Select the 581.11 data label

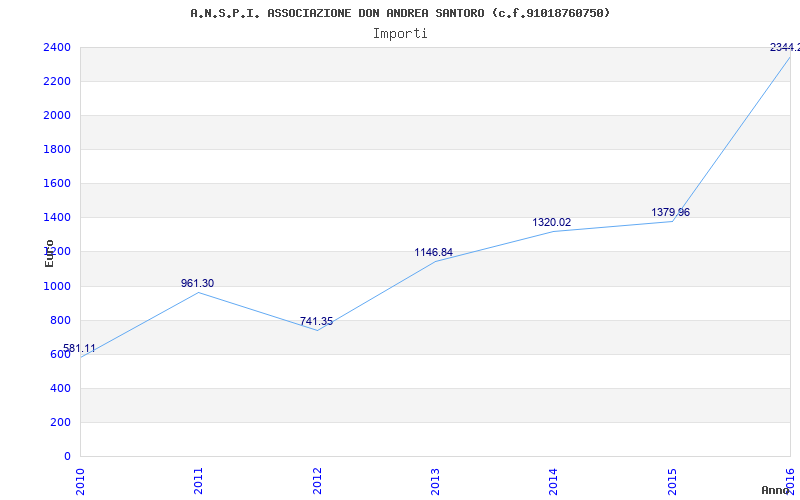tap(79, 349)
